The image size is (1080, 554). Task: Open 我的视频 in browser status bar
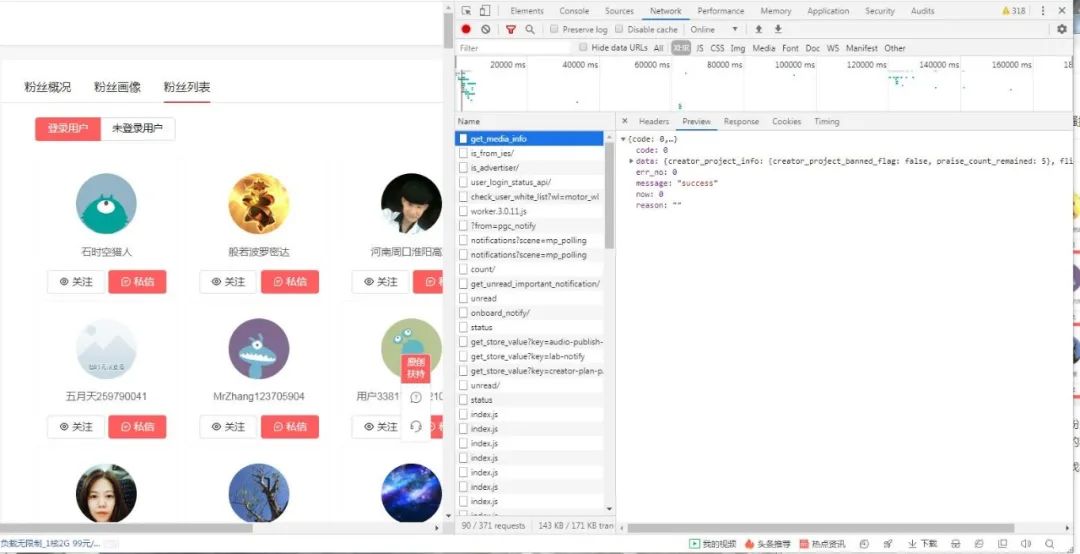point(713,544)
